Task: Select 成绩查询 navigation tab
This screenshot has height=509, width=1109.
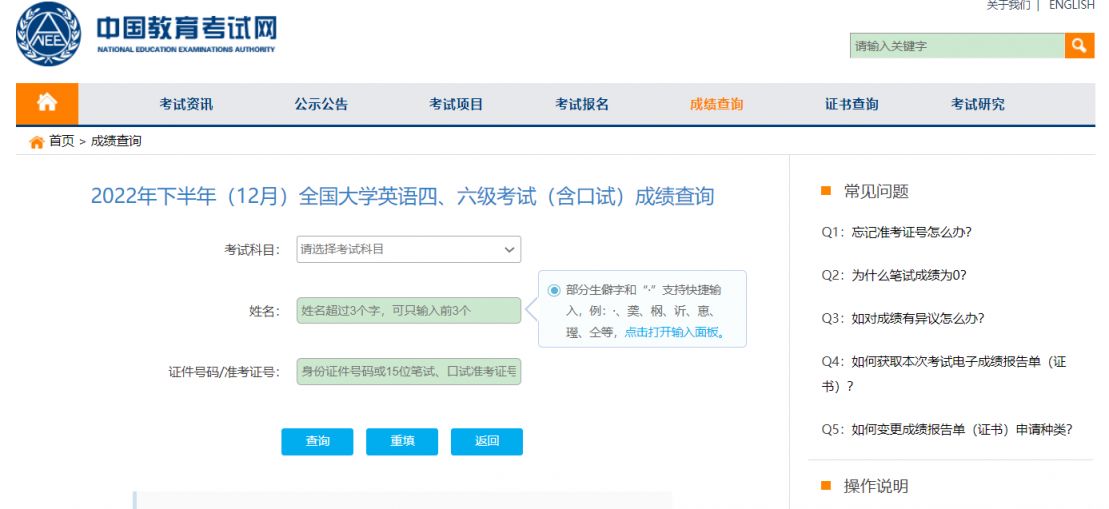Action: [x=716, y=104]
